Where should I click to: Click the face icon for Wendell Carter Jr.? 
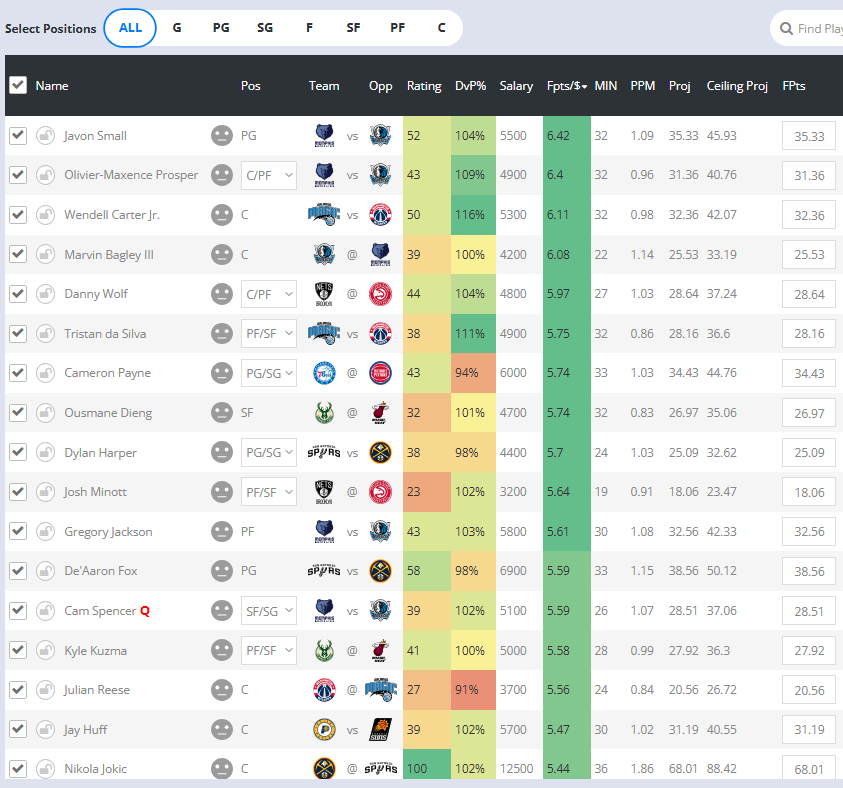coord(221,215)
